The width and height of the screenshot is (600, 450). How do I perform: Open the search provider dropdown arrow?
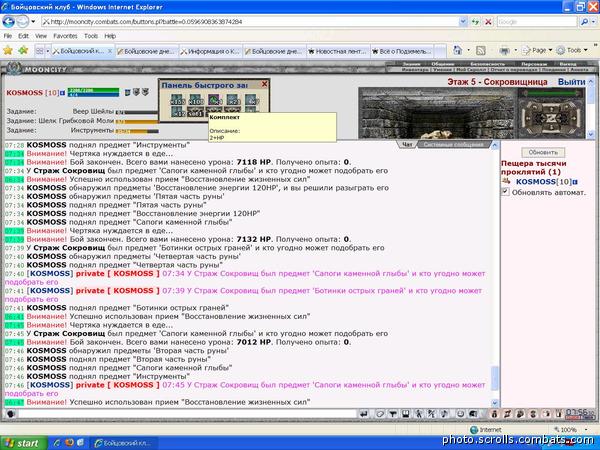pos(594,22)
